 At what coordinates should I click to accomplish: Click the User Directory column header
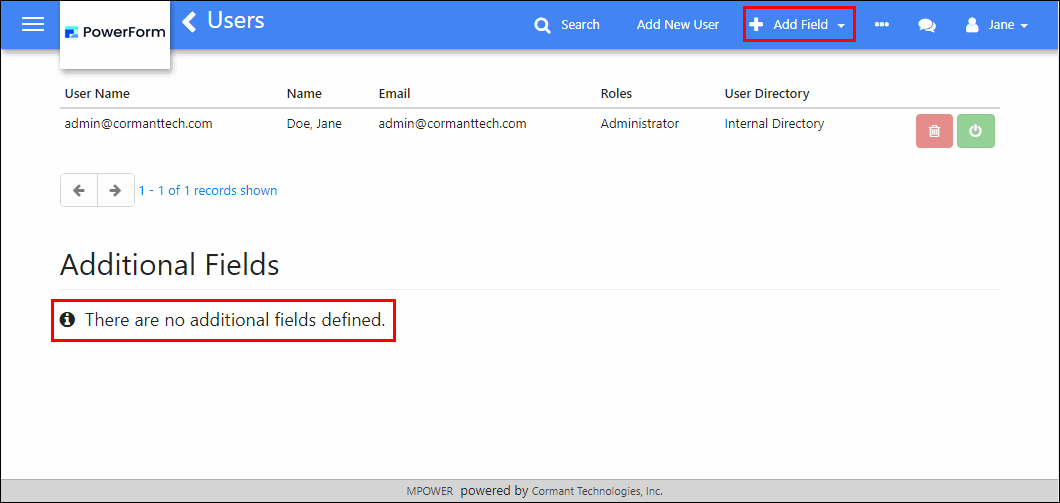(x=767, y=93)
